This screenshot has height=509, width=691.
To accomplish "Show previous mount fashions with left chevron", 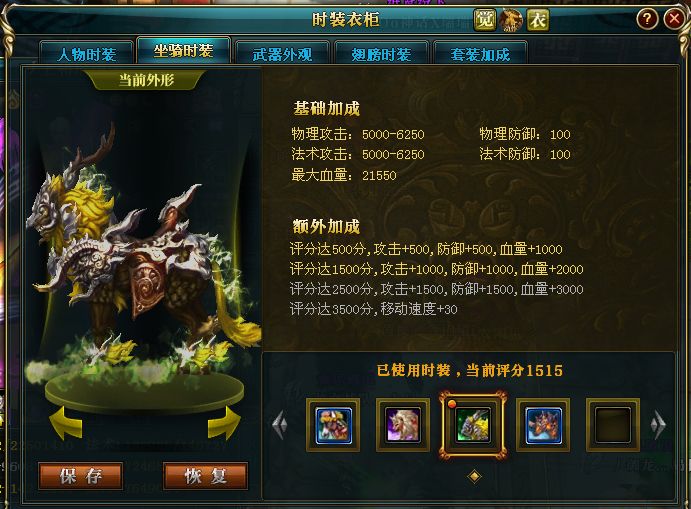I will [279, 425].
